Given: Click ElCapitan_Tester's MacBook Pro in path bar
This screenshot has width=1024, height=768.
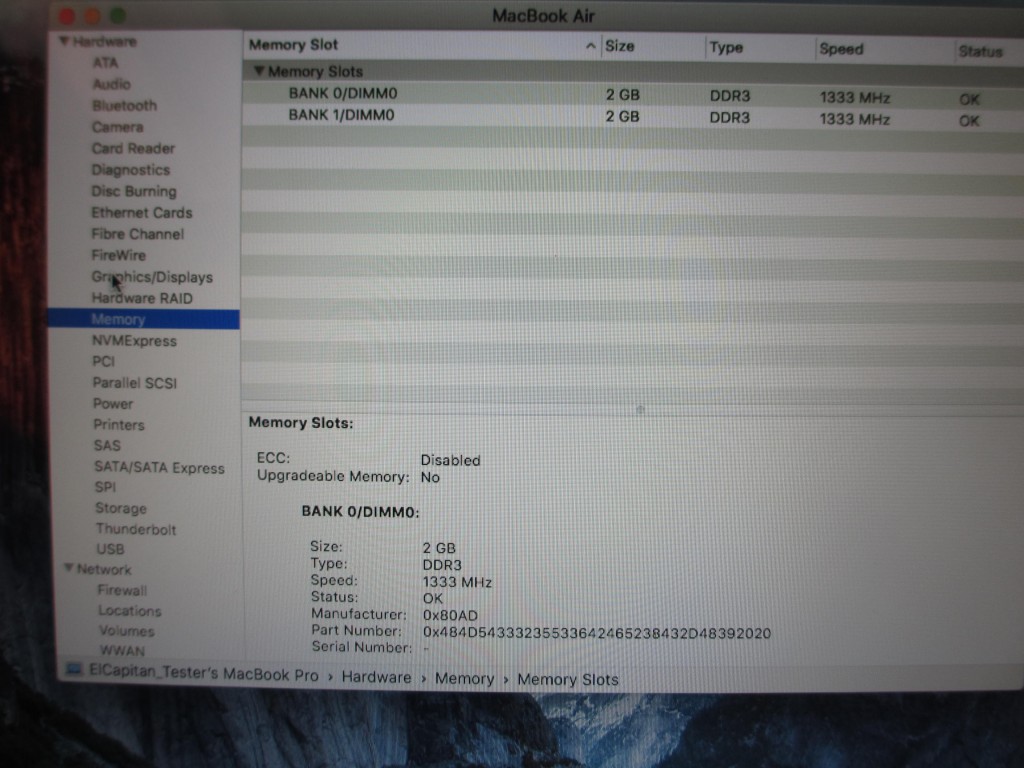Looking at the screenshot, I should [204, 675].
